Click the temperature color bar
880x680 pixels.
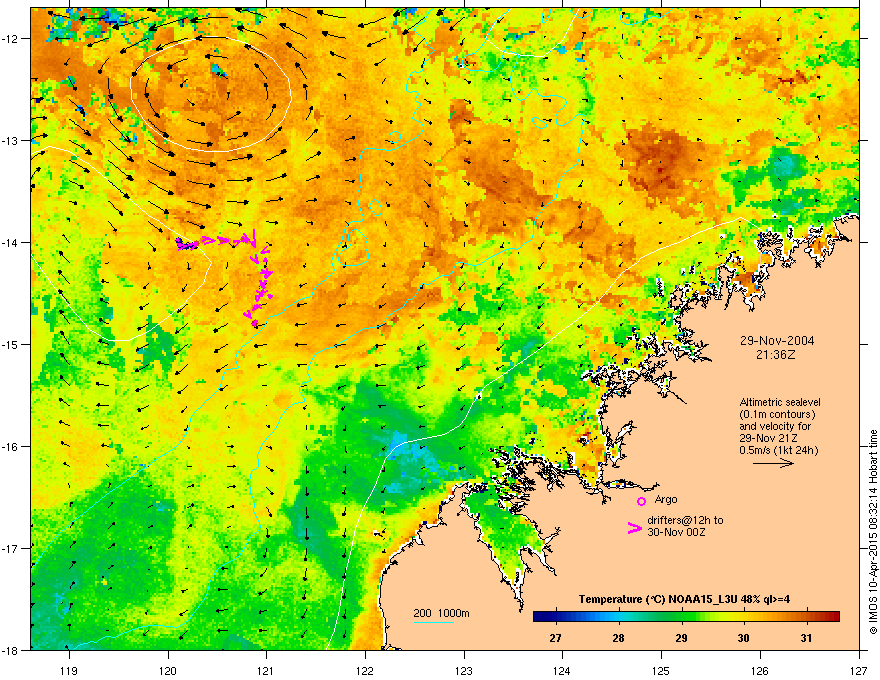click(x=686, y=616)
